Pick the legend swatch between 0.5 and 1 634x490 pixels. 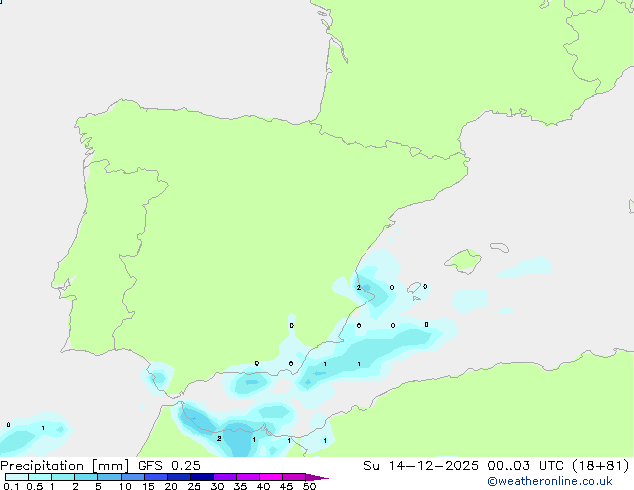click(x=40, y=477)
